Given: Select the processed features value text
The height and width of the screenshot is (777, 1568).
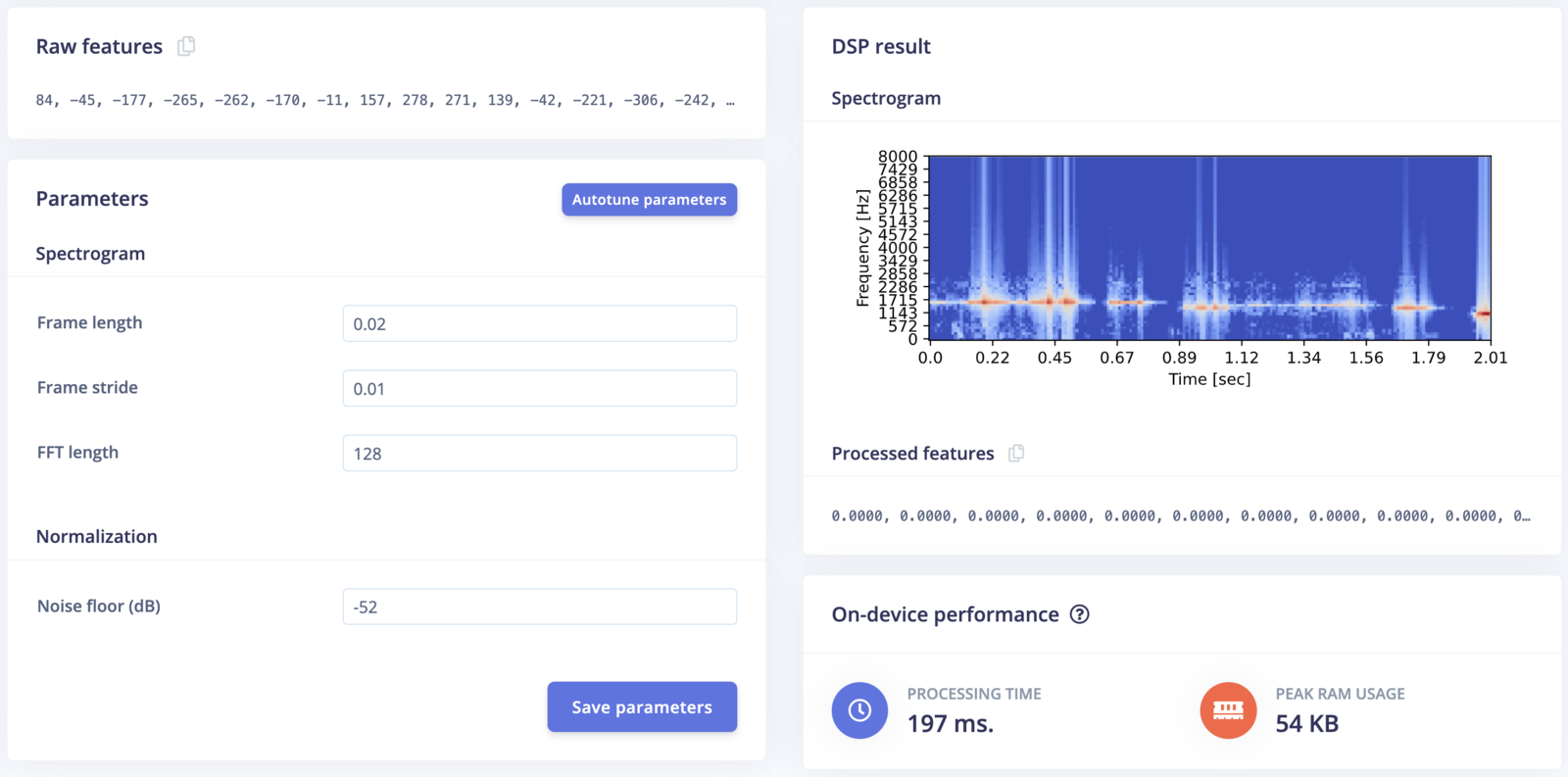Looking at the screenshot, I should click(x=1181, y=515).
